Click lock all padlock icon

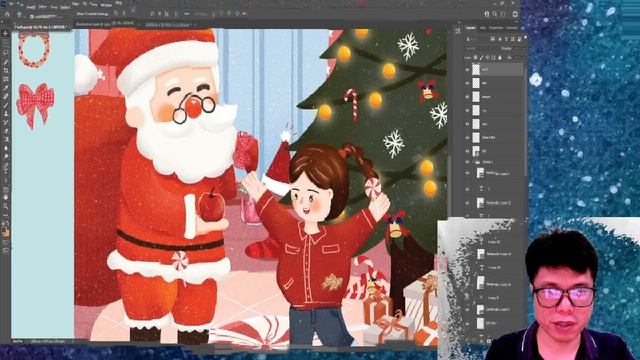point(500,58)
